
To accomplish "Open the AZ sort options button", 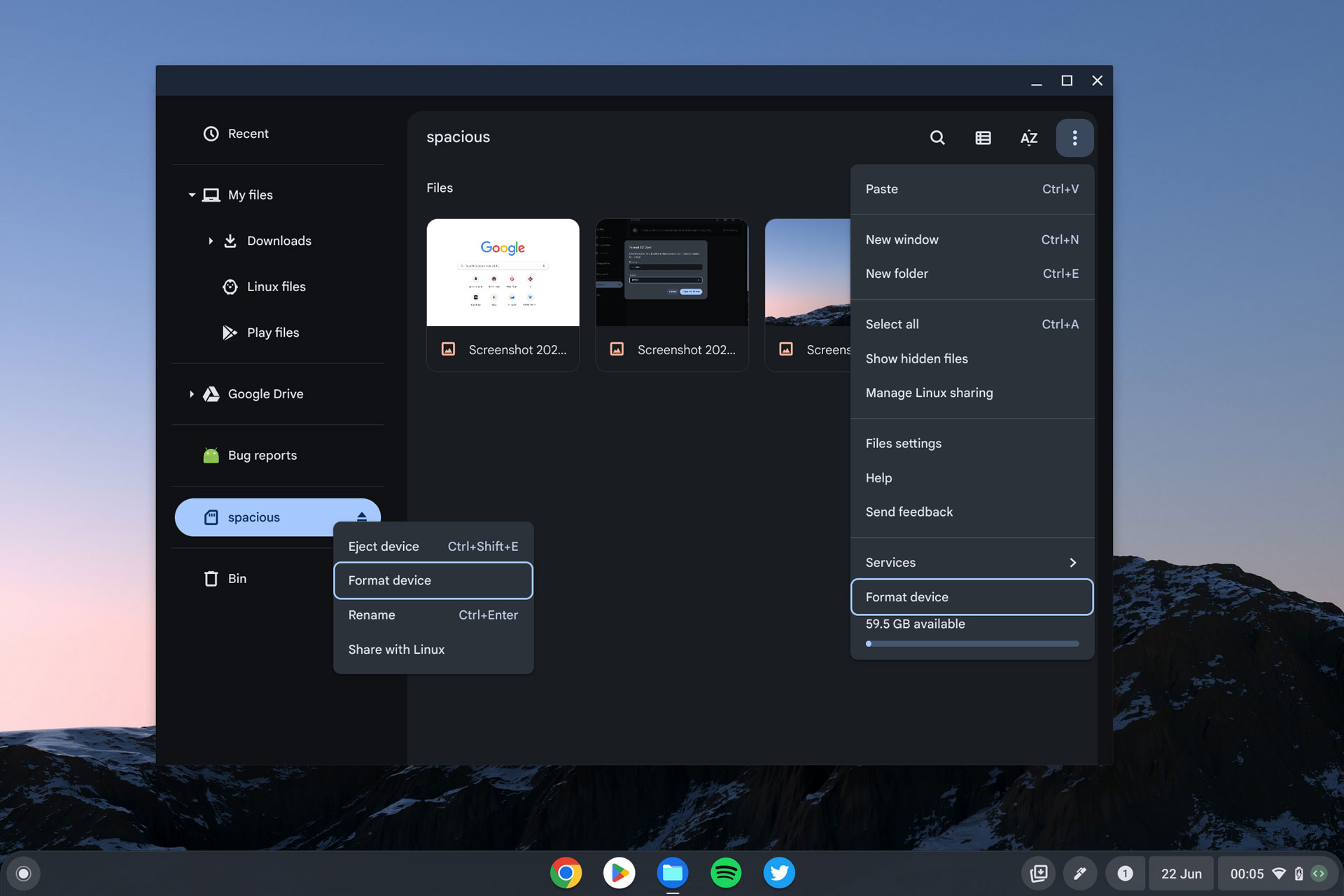I will tap(1028, 138).
